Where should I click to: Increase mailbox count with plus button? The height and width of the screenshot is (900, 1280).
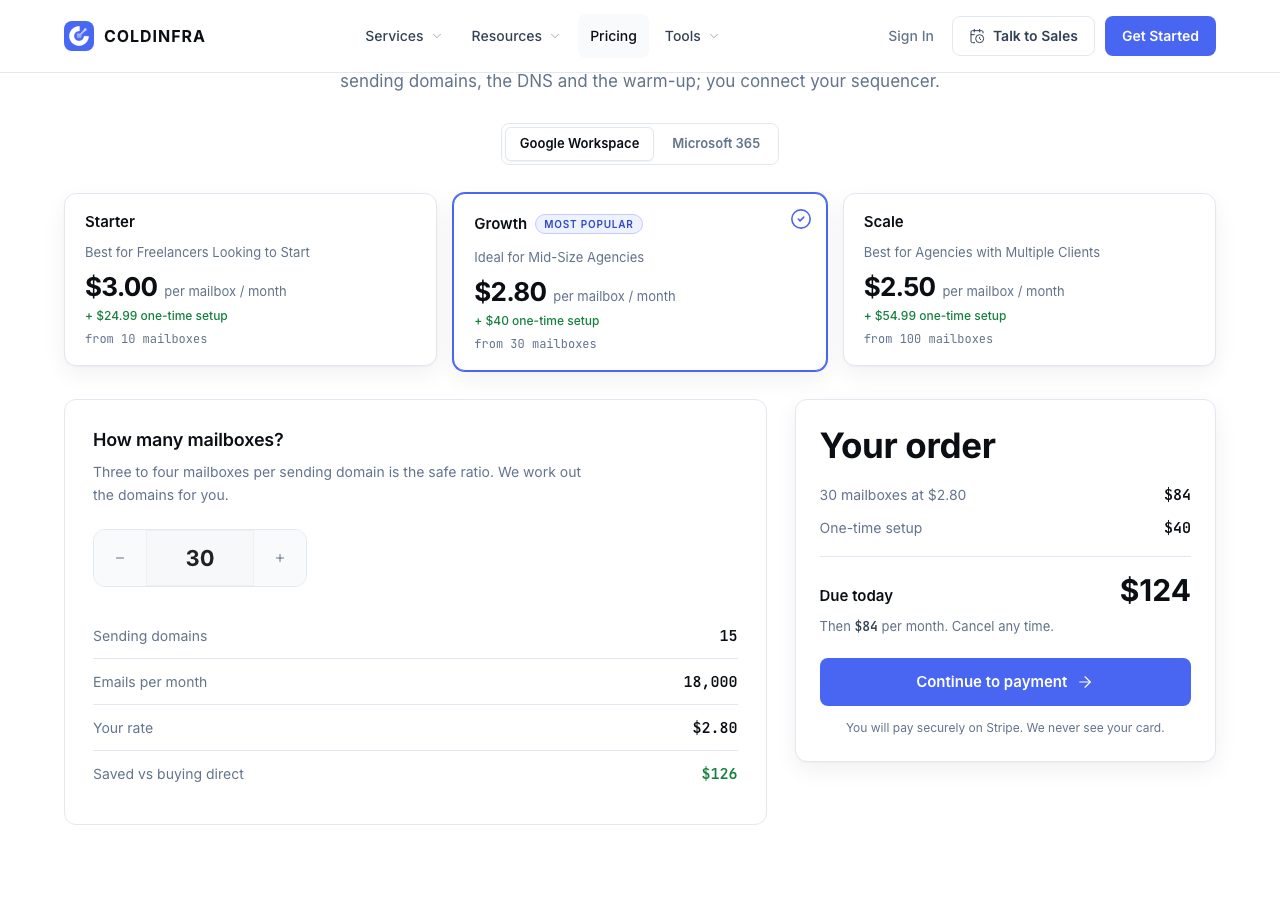(280, 558)
